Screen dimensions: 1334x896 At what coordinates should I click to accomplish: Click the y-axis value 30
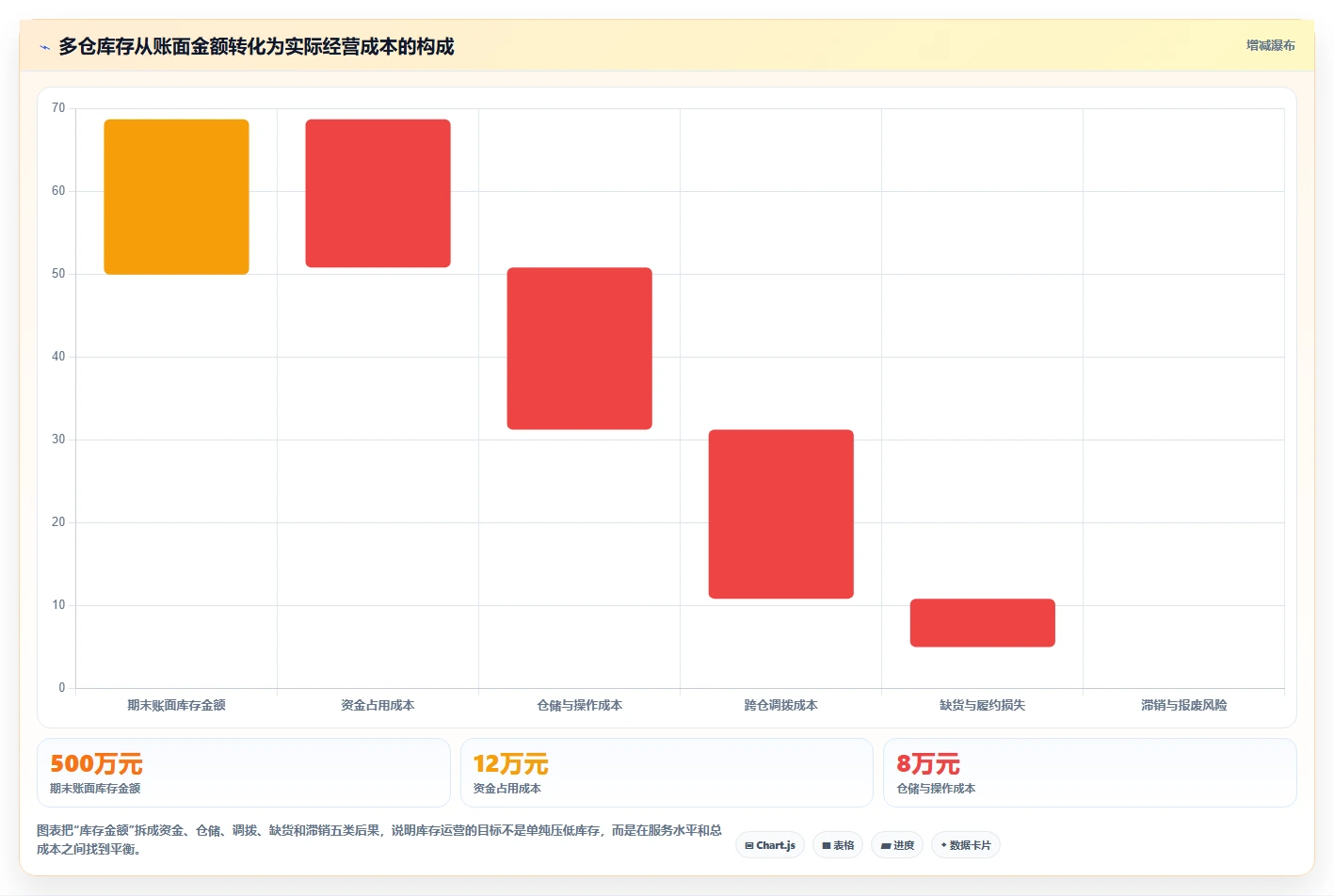pos(58,440)
